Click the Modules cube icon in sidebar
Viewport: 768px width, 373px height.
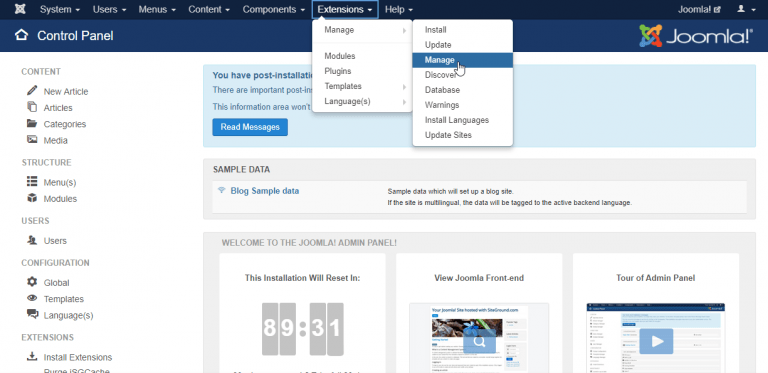coord(32,198)
